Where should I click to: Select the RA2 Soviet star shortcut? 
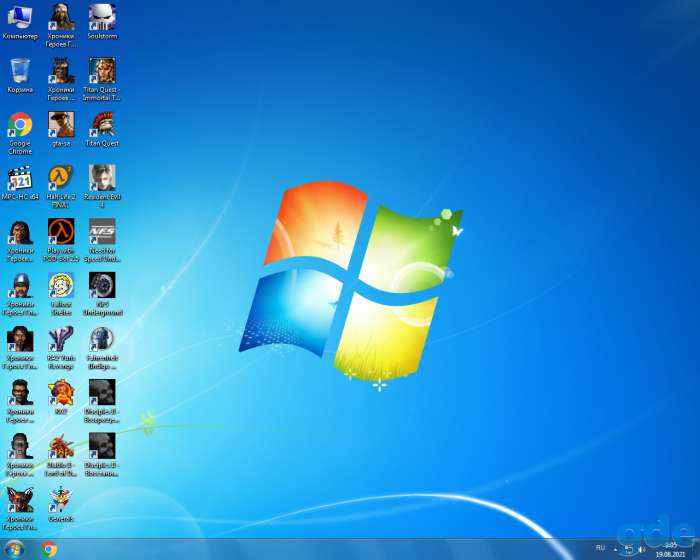coord(61,397)
